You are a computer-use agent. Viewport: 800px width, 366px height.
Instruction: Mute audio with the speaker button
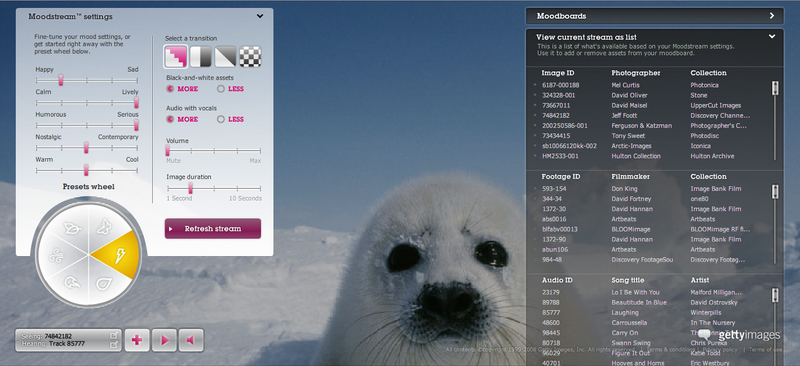[x=191, y=340]
